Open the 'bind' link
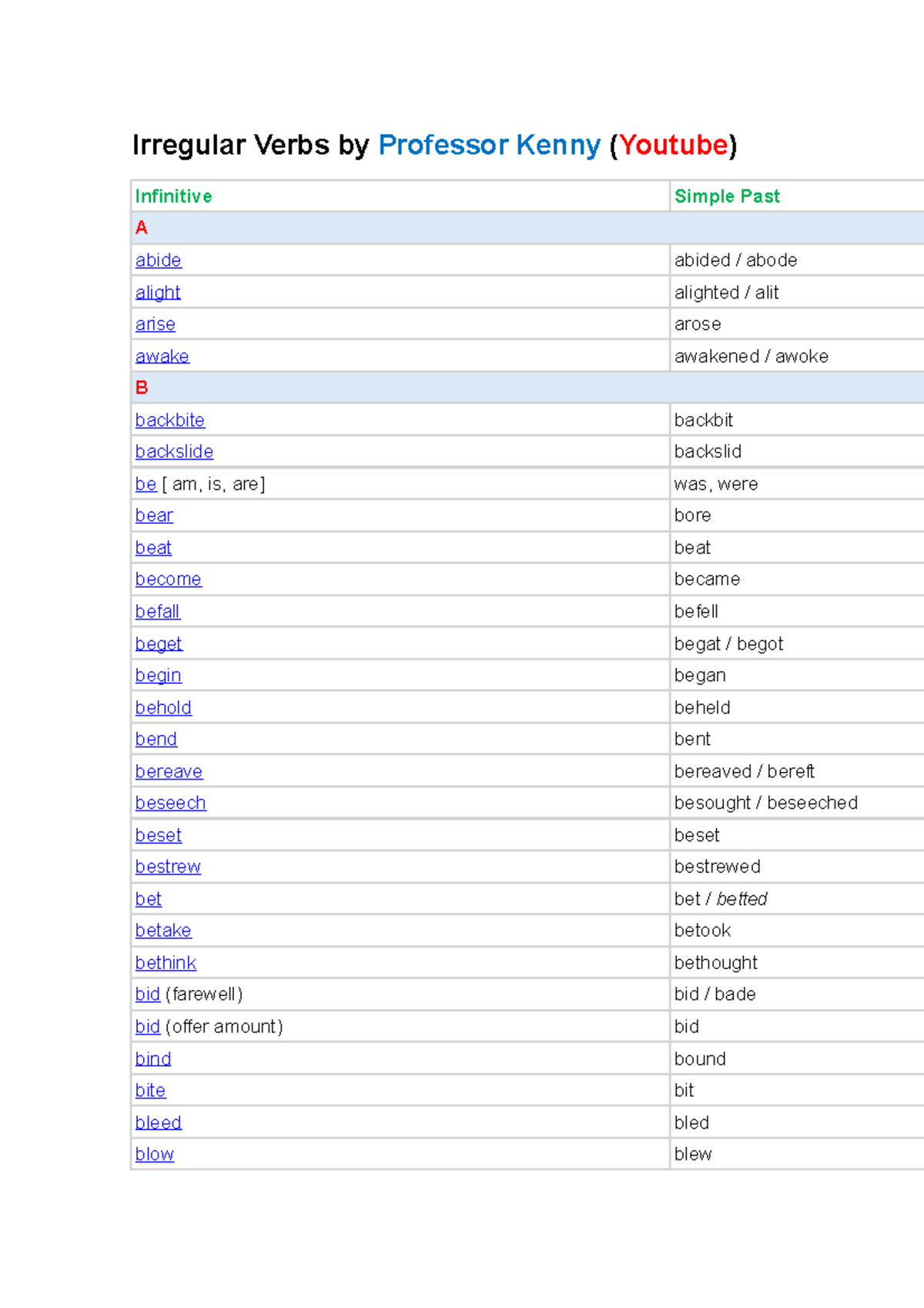The width and height of the screenshot is (924, 1308). pos(152,1059)
